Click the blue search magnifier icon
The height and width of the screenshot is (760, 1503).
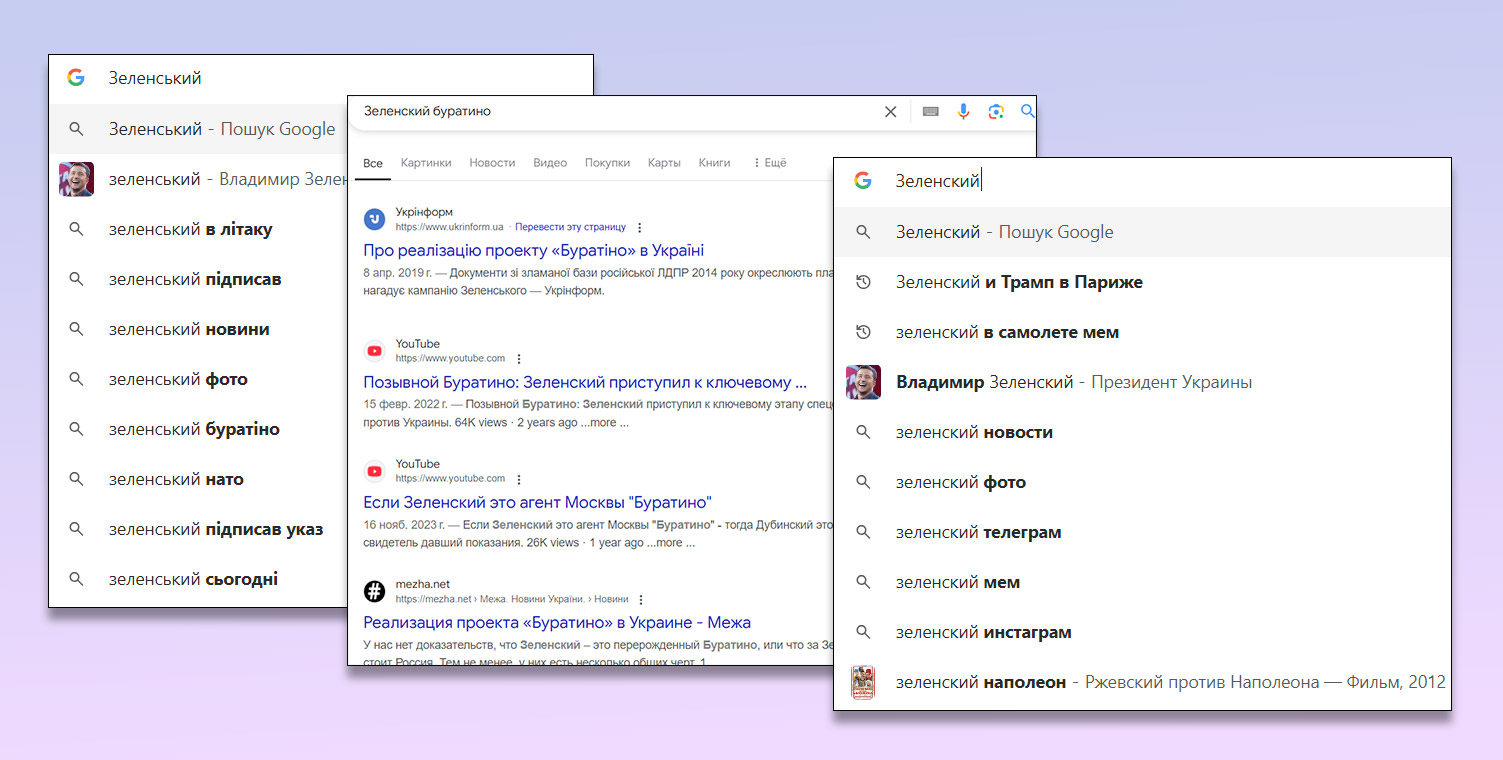1027,112
